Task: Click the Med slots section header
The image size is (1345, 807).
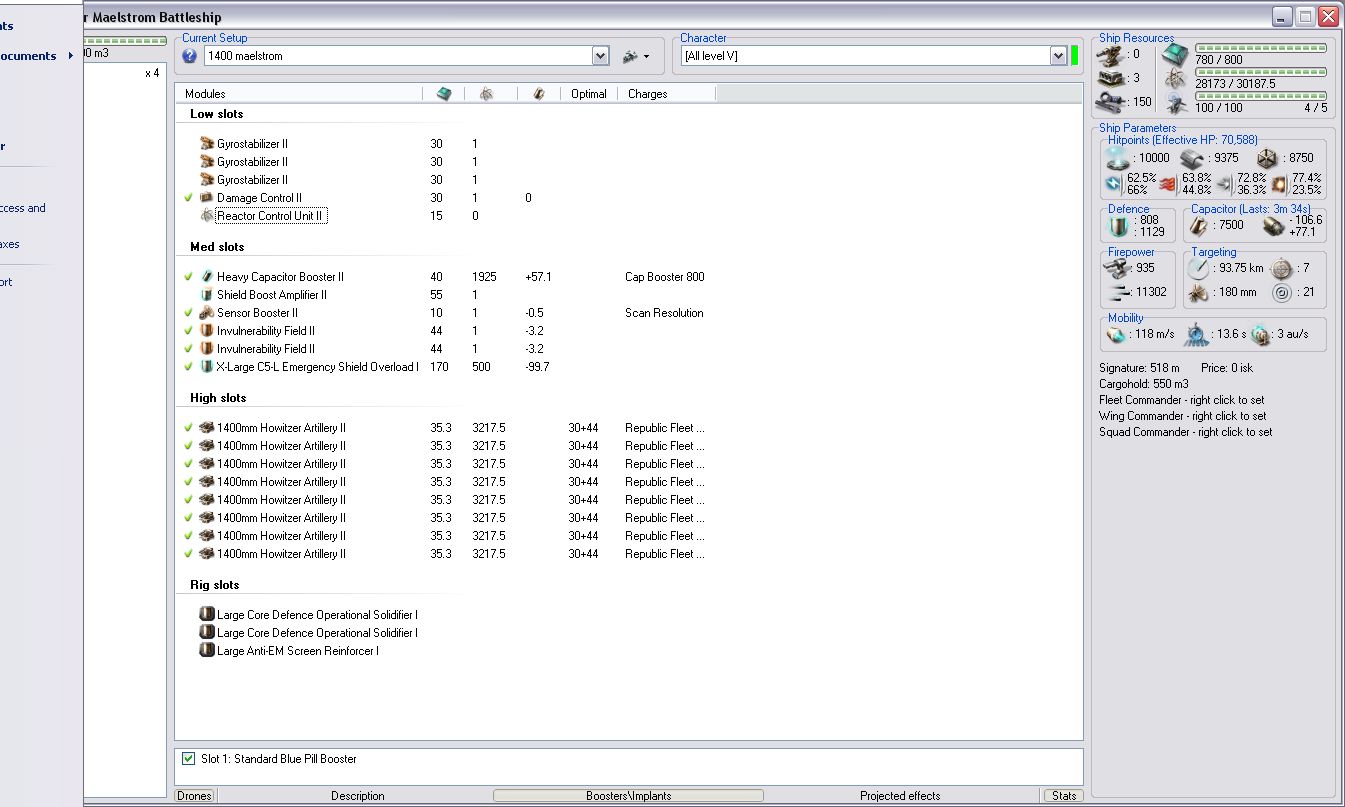Action: tap(217, 247)
